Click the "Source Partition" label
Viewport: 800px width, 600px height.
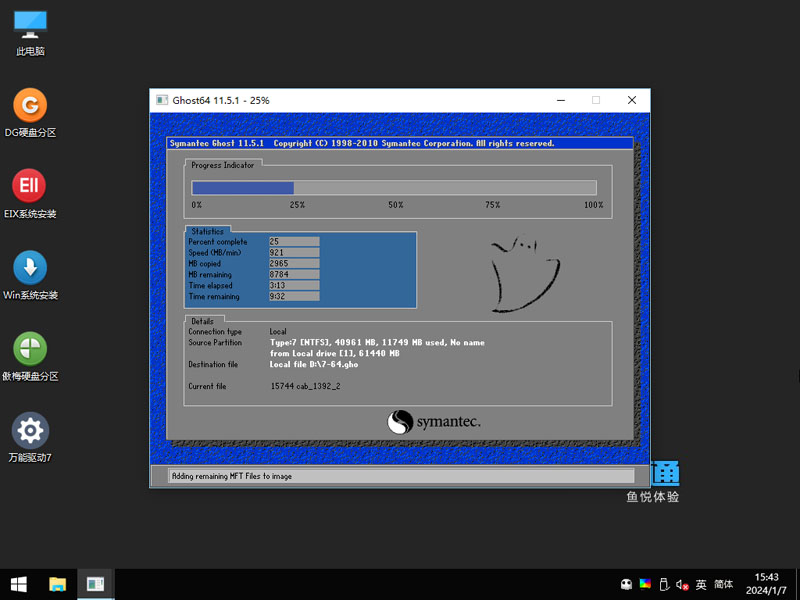coord(215,342)
